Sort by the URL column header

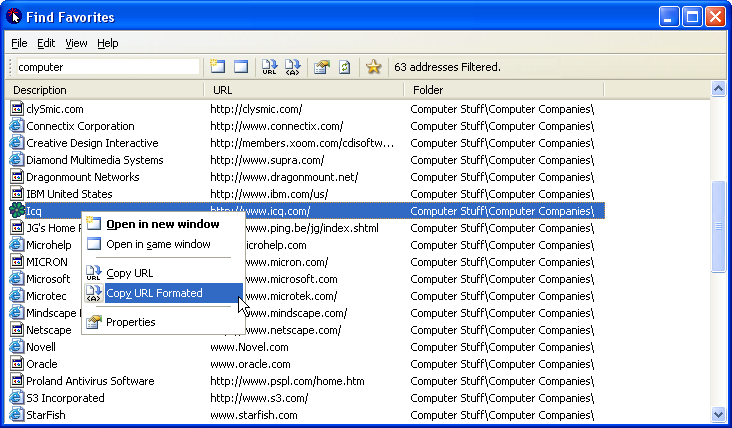tap(304, 90)
